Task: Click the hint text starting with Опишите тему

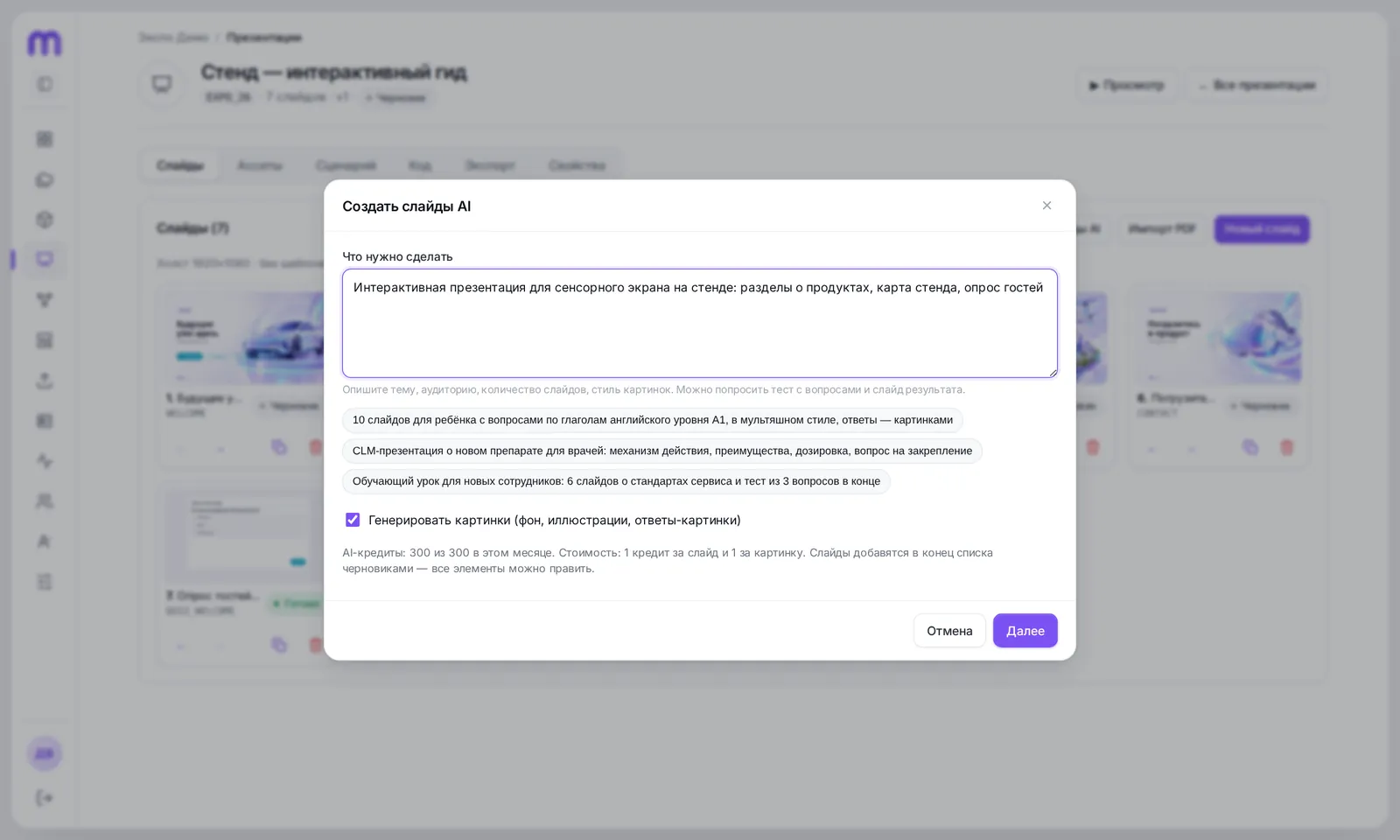Action: tap(654, 389)
